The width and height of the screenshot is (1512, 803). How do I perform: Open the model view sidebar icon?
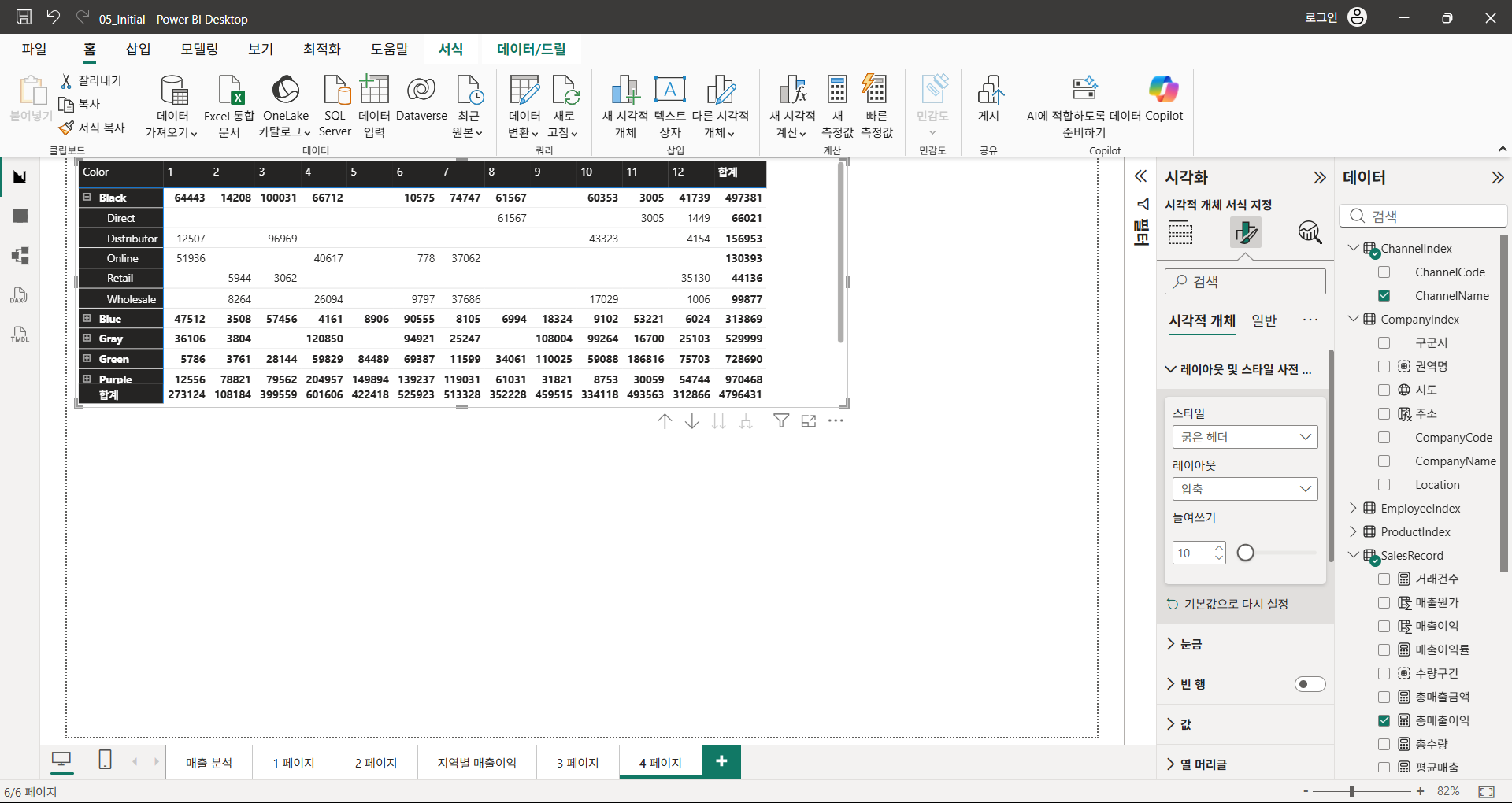[20, 255]
